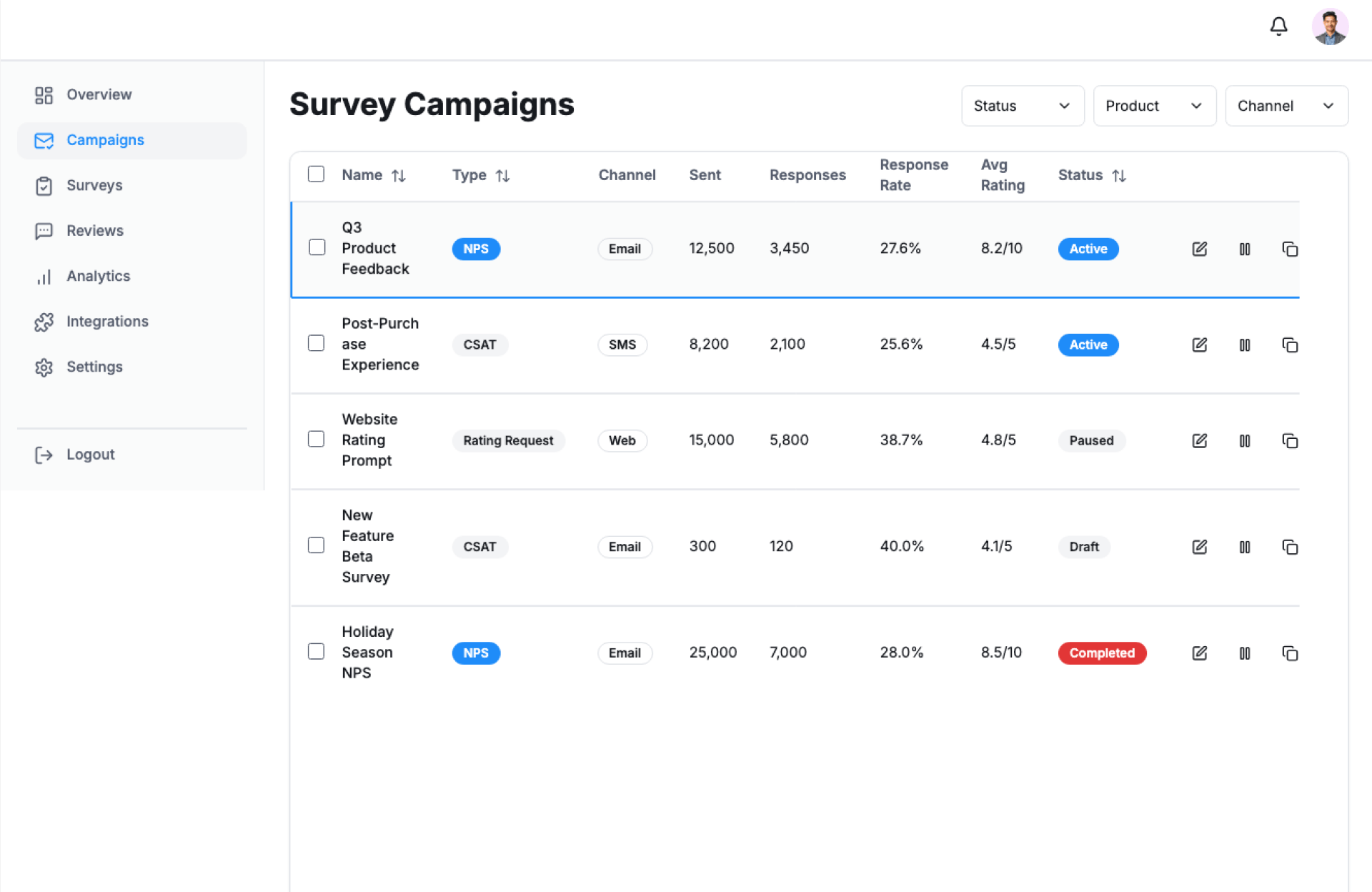
Task: Duplicate the Website Rating Prompt campaign
Action: point(1289,440)
